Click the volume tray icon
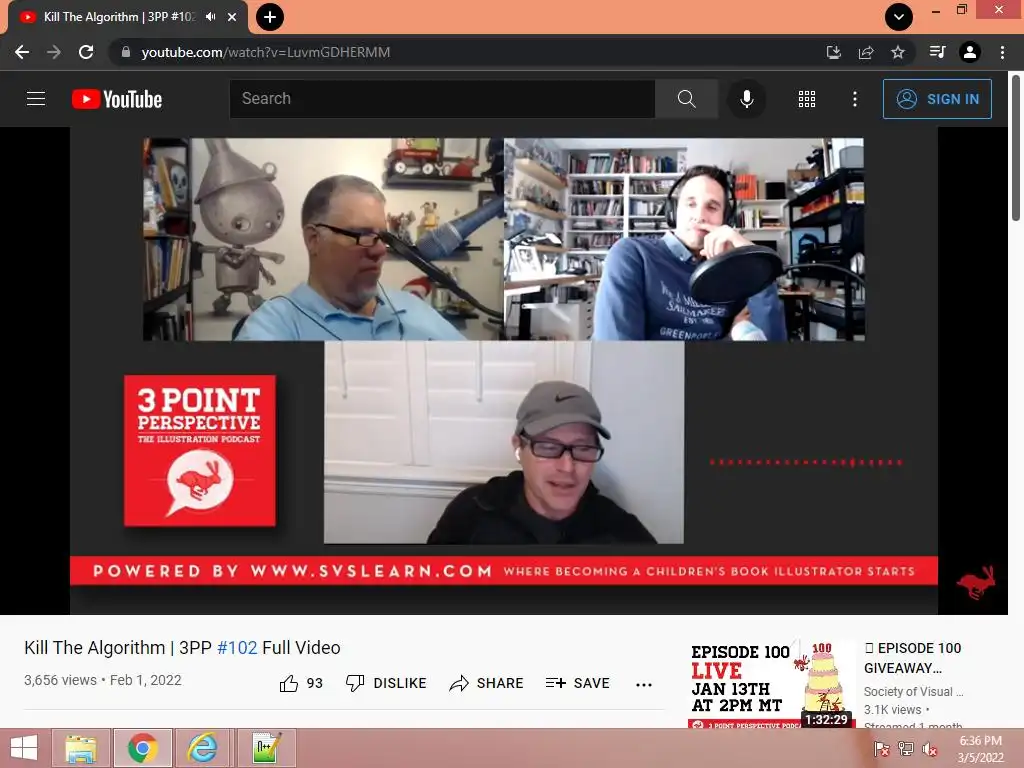Image resolution: width=1024 pixels, height=768 pixels. click(929, 749)
